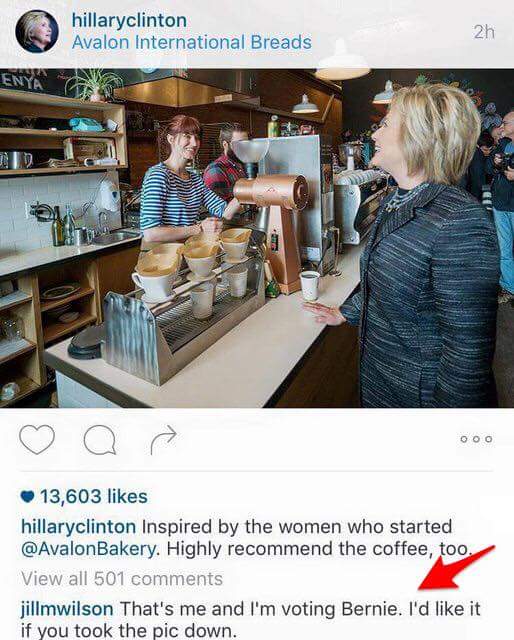Tap the coffee shop photo

pos(257,238)
